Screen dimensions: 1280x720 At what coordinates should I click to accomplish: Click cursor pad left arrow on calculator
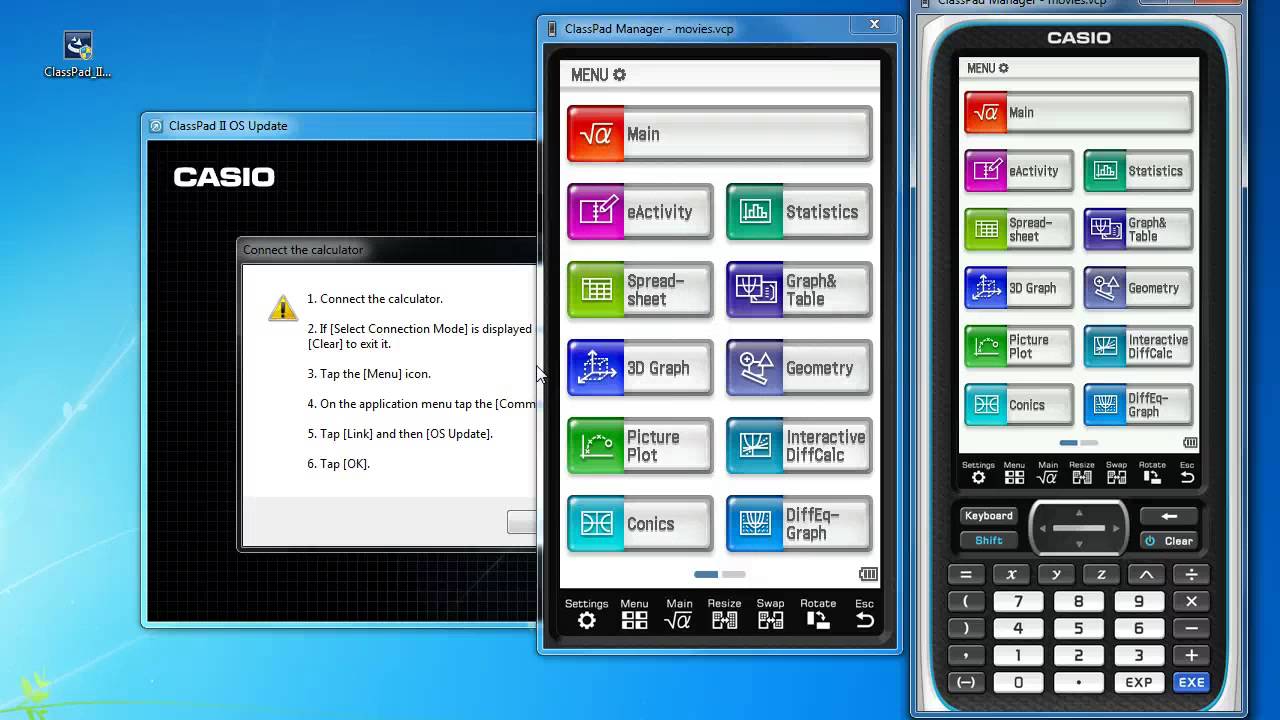click(1043, 528)
